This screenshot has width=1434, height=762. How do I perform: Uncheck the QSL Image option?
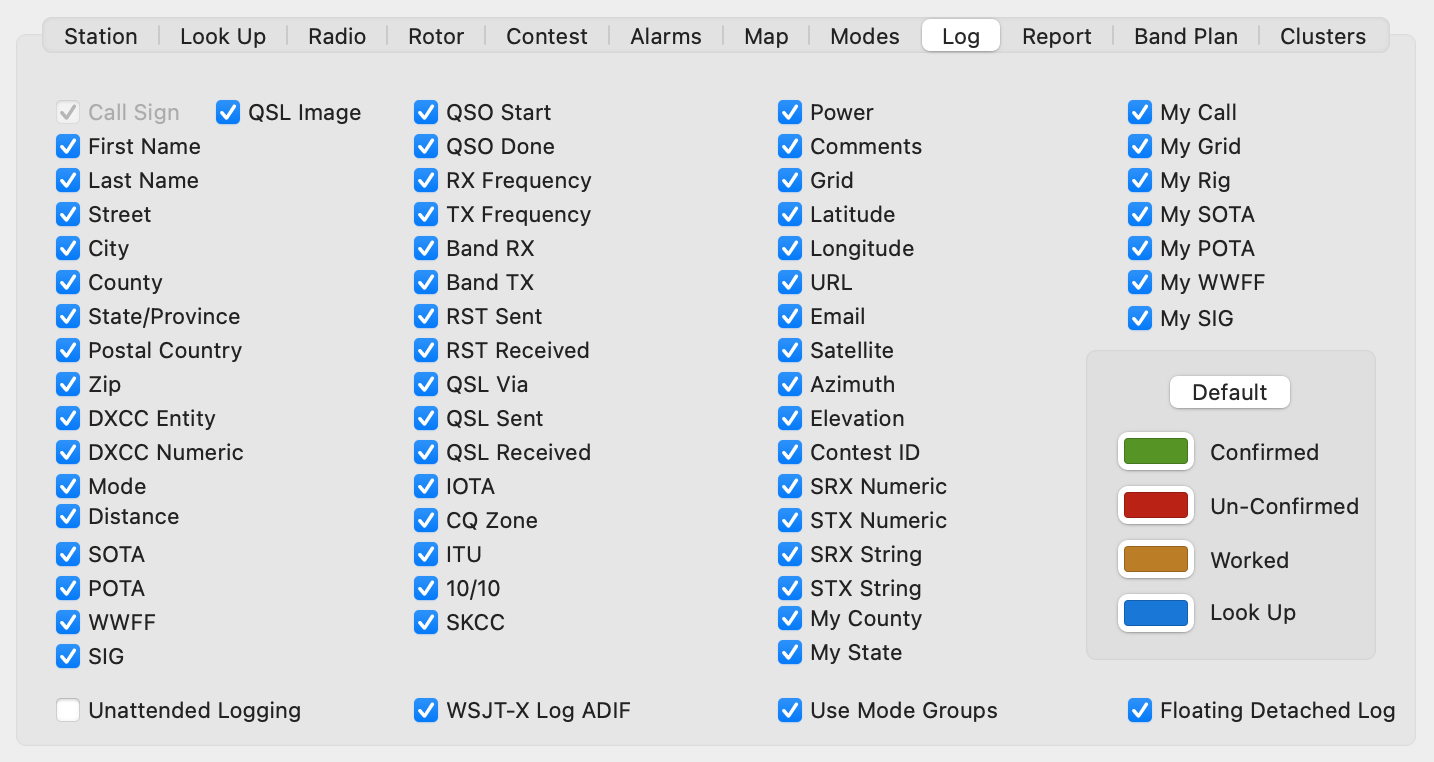click(227, 113)
